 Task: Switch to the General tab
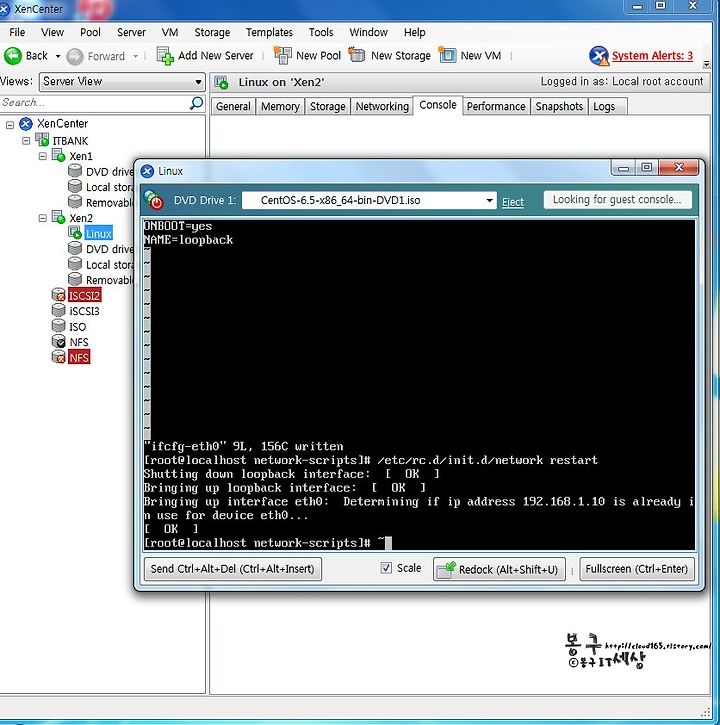233,106
